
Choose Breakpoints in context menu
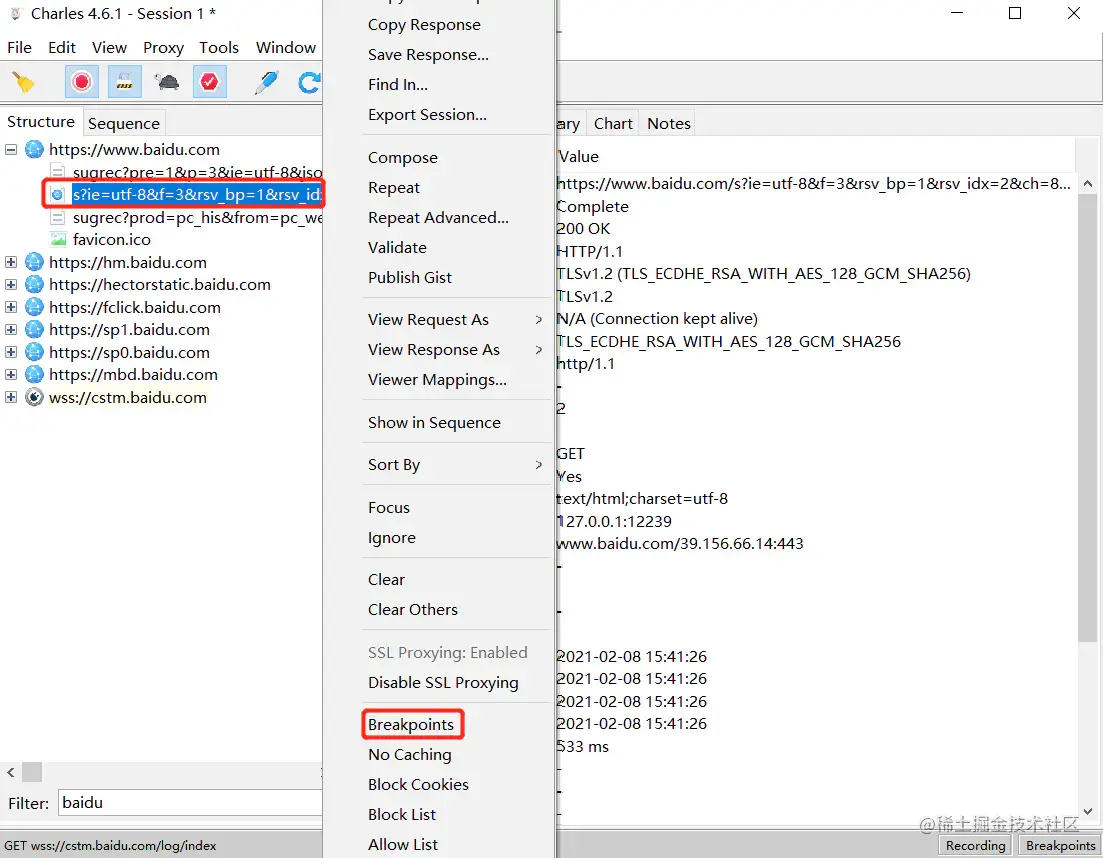pyautogui.click(x=411, y=724)
